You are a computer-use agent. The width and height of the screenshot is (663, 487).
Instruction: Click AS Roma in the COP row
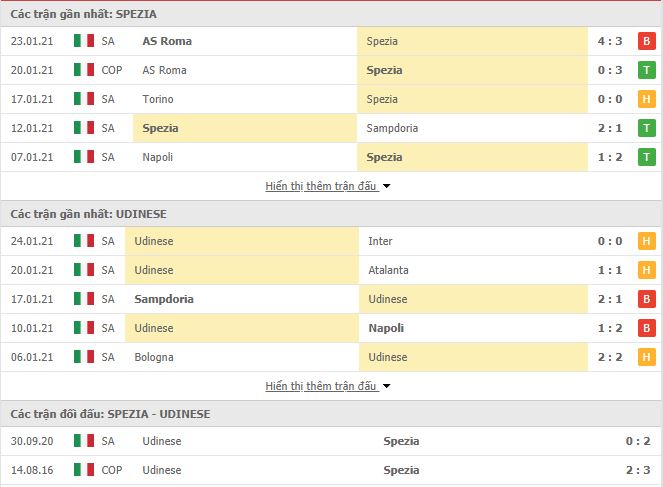pos(164,70)
